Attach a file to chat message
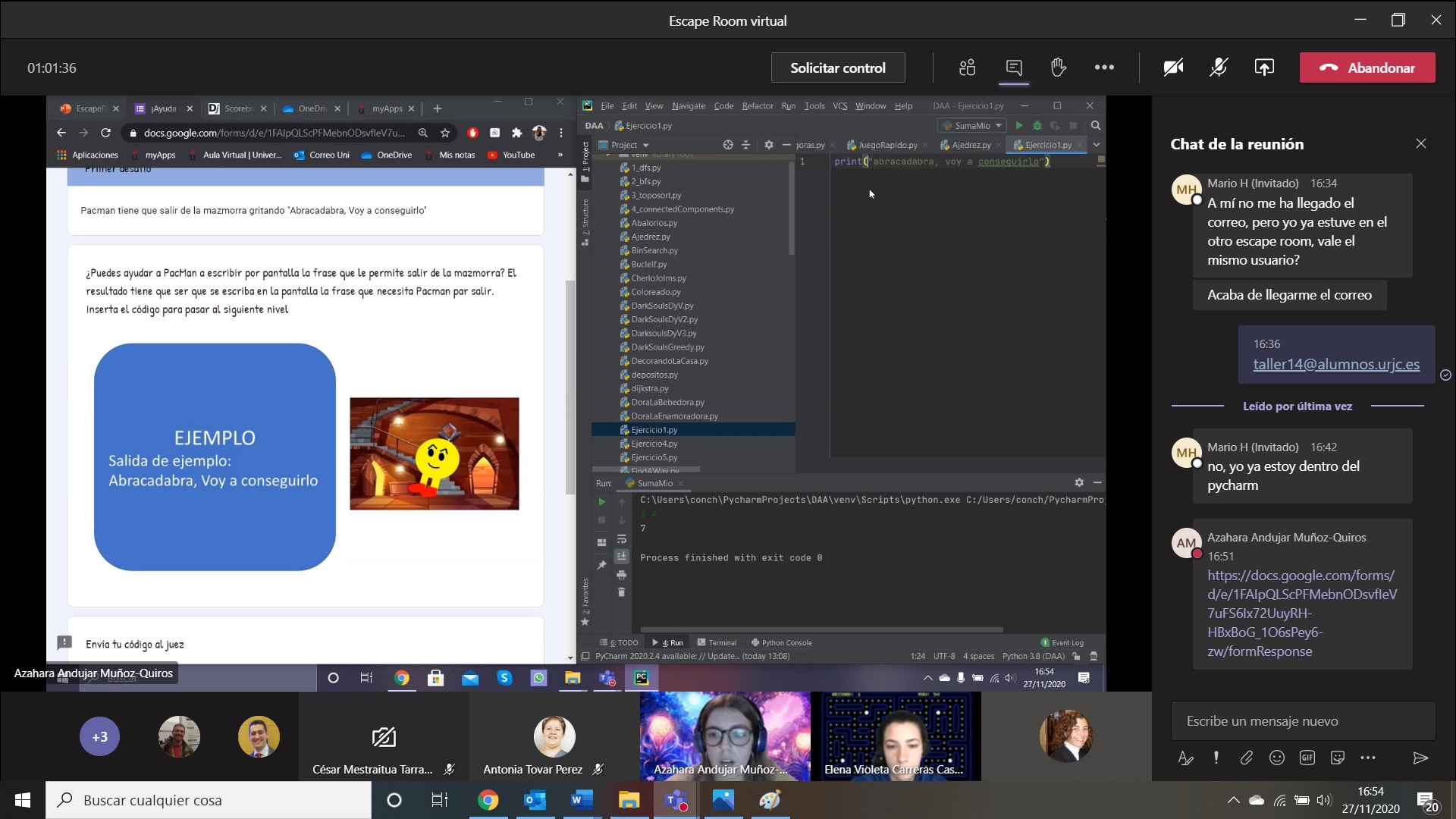 pos(1246,758)
